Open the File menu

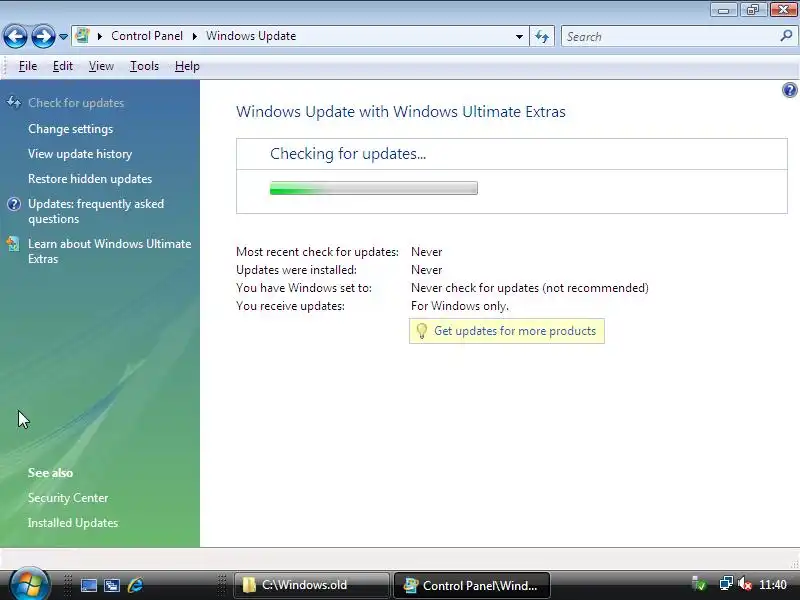28,66
